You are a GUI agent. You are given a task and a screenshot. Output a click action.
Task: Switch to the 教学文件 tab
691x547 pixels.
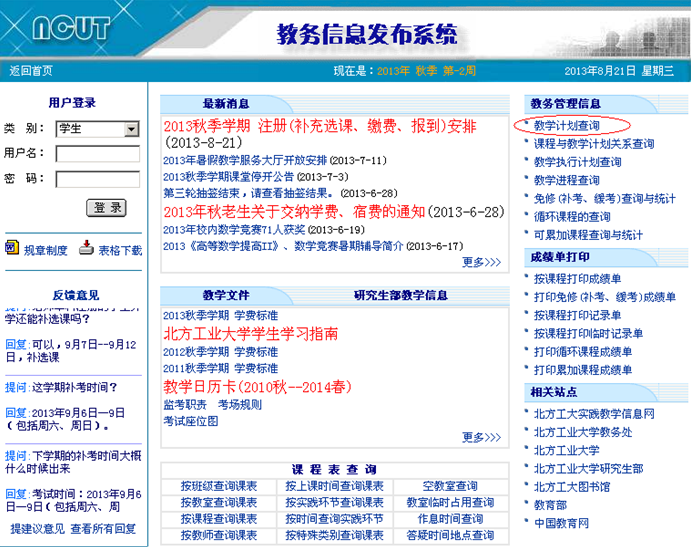(x=226, y=295)
